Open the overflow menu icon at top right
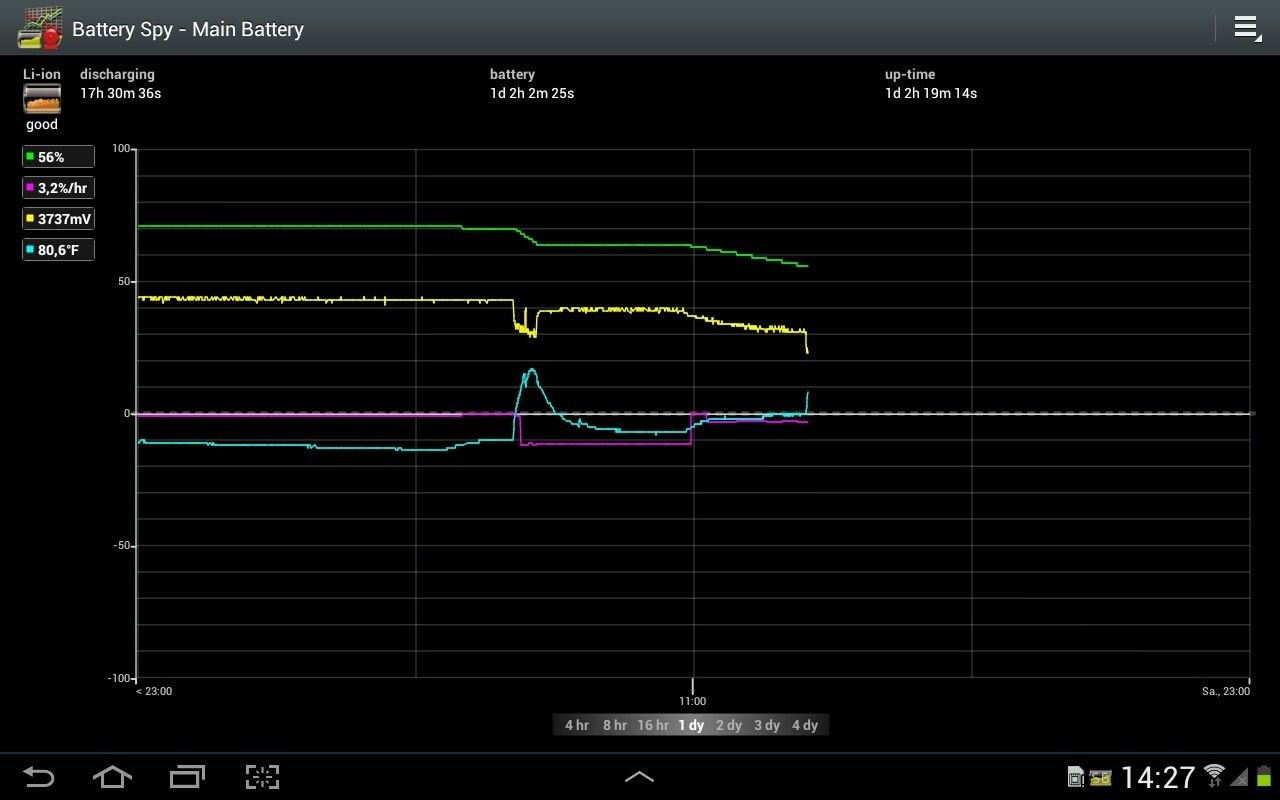 tap(1247, 28)
